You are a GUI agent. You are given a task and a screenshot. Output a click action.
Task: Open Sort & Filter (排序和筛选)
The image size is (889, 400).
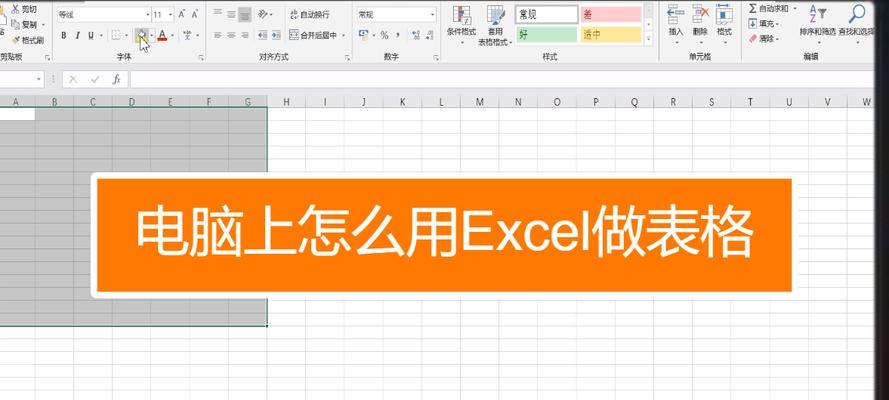[x=818, y=23]
